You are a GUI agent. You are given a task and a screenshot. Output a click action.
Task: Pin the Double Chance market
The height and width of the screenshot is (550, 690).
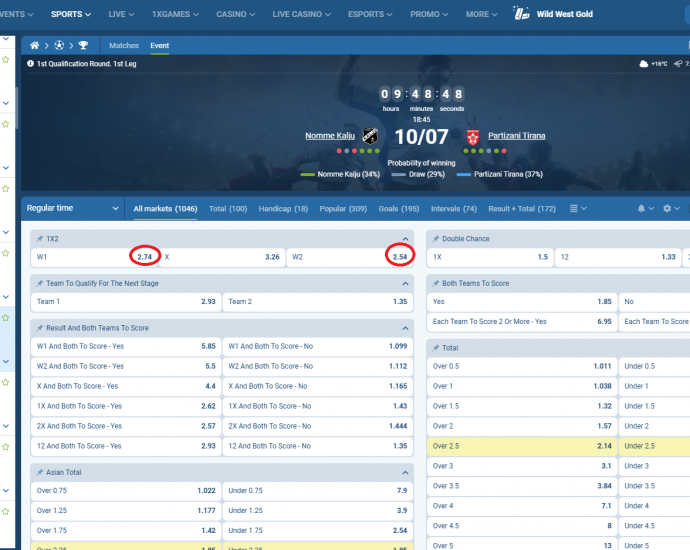(436, 238)
